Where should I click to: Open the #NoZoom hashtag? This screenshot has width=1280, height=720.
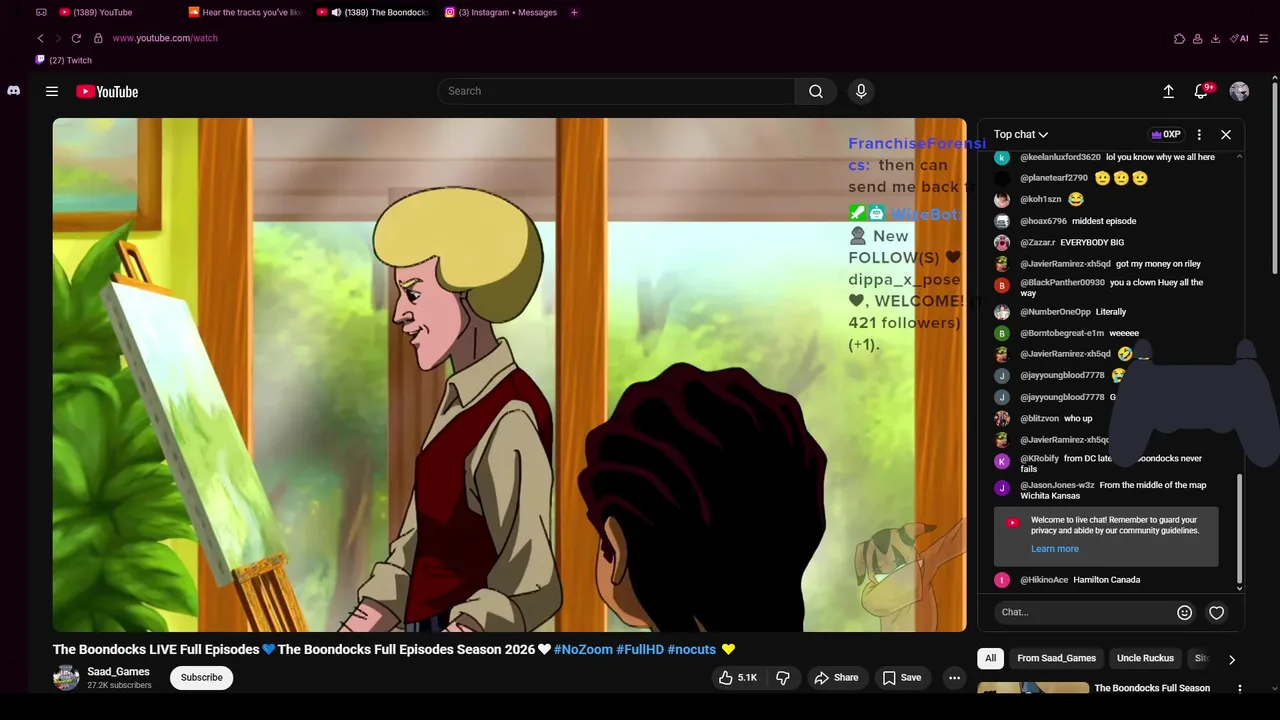click(x=583, y=650)
